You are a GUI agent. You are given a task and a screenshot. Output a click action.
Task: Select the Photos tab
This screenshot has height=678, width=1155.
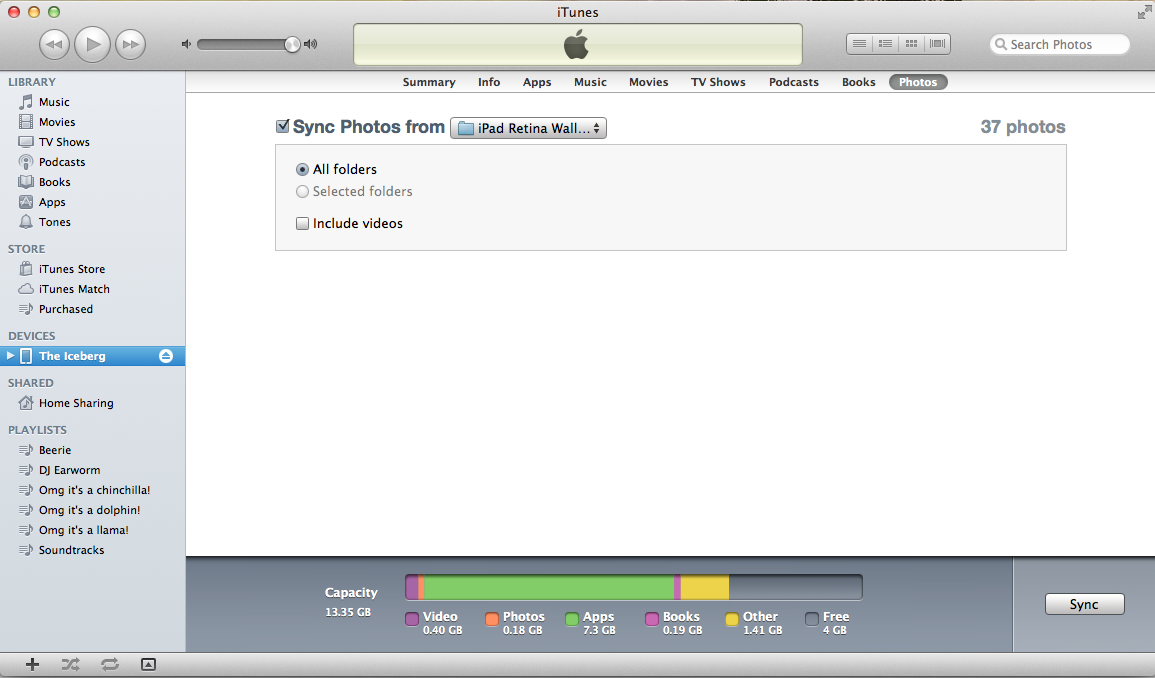(918, 82)
